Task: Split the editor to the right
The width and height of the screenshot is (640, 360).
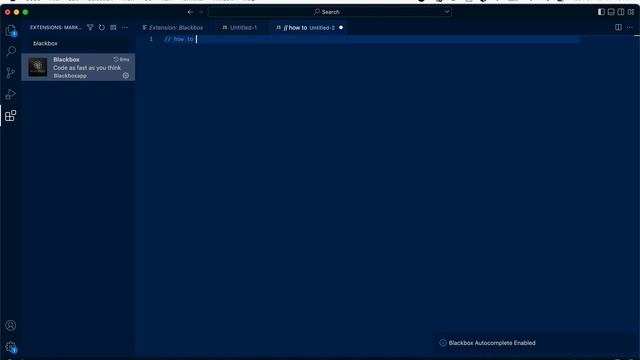Action: tap(618, 27)
